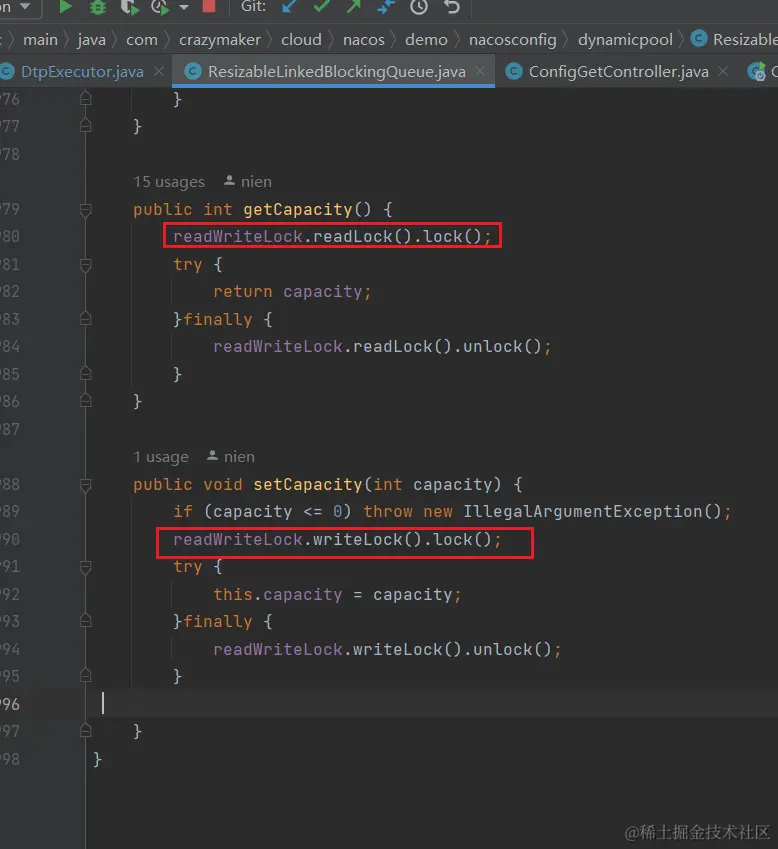Image resolution: width=778 pixels, height=849 pixels.
Task: Click 'return capacity;' statement
Action: tap(292, 292)
